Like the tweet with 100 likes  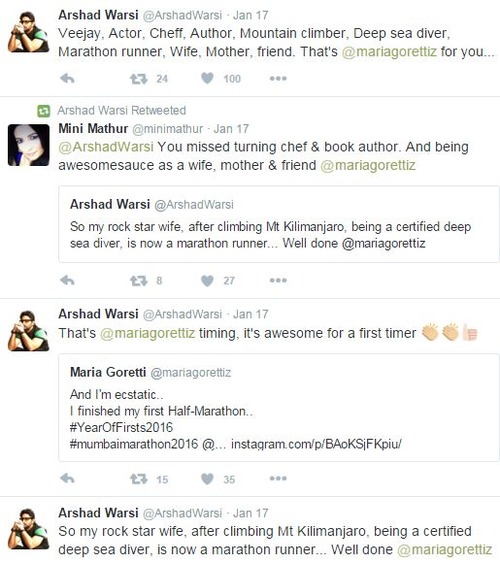click(207, 78)
